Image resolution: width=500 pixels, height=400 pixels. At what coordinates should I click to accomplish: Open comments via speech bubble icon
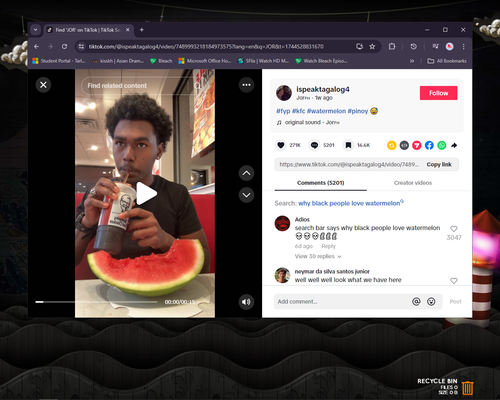point(314,145)
